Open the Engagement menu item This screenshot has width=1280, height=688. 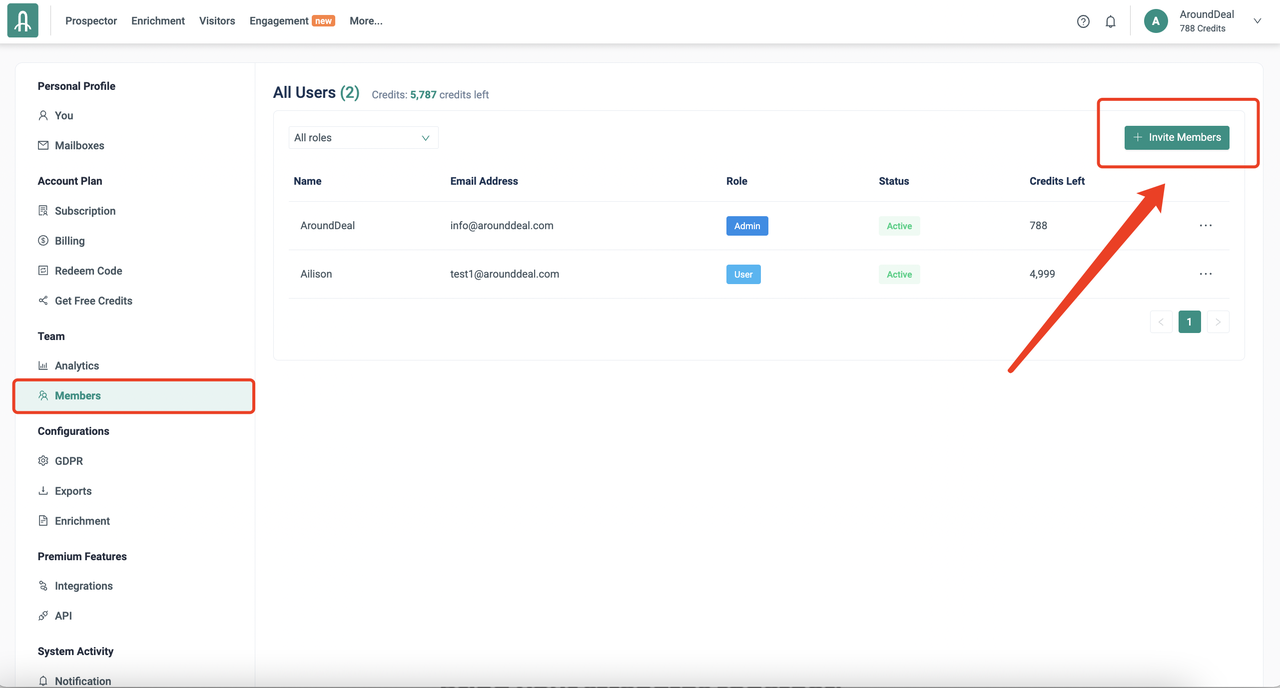click(x=279, y=21)
